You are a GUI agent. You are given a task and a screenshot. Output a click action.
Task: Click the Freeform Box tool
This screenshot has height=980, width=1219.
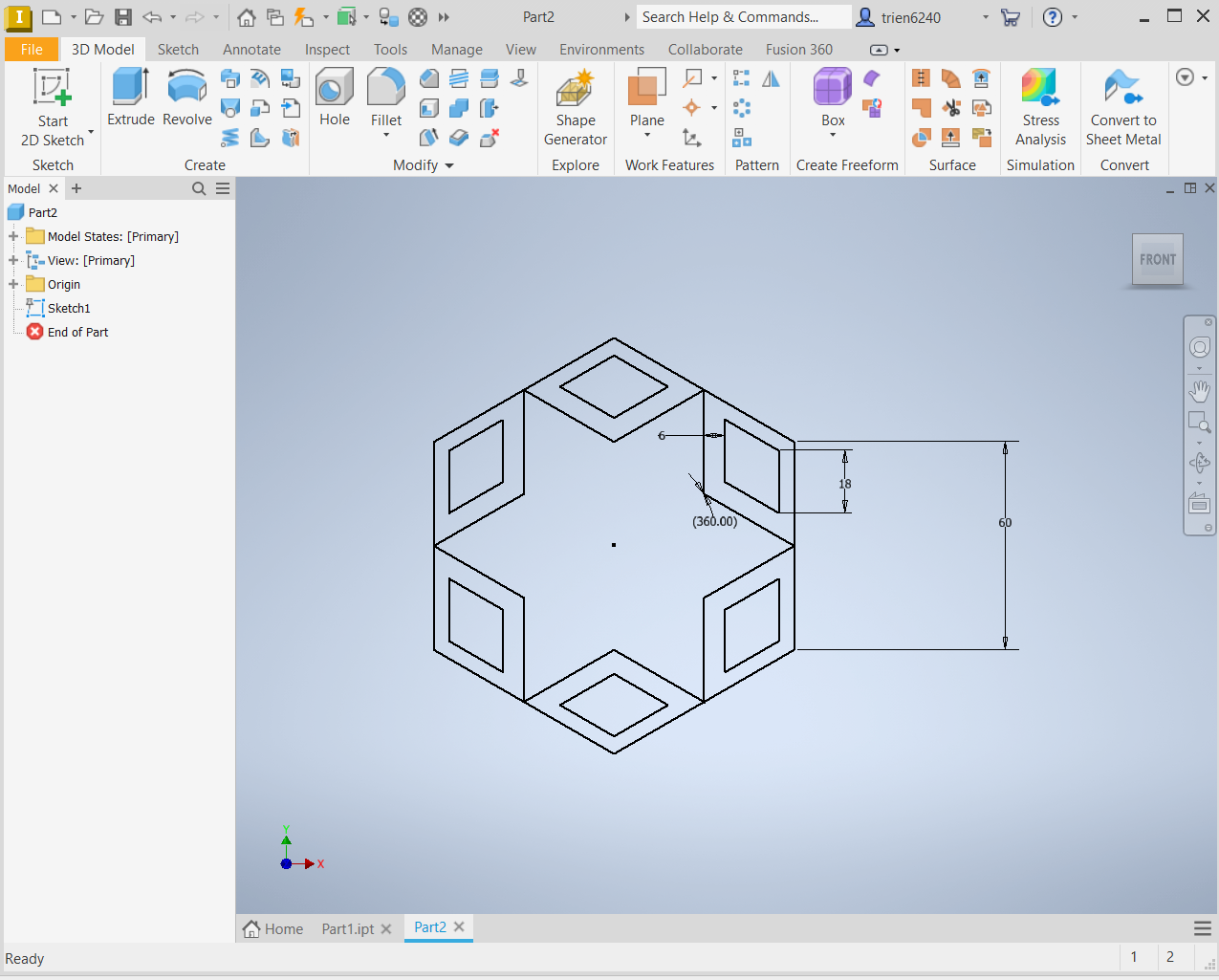tap(832, 88)
